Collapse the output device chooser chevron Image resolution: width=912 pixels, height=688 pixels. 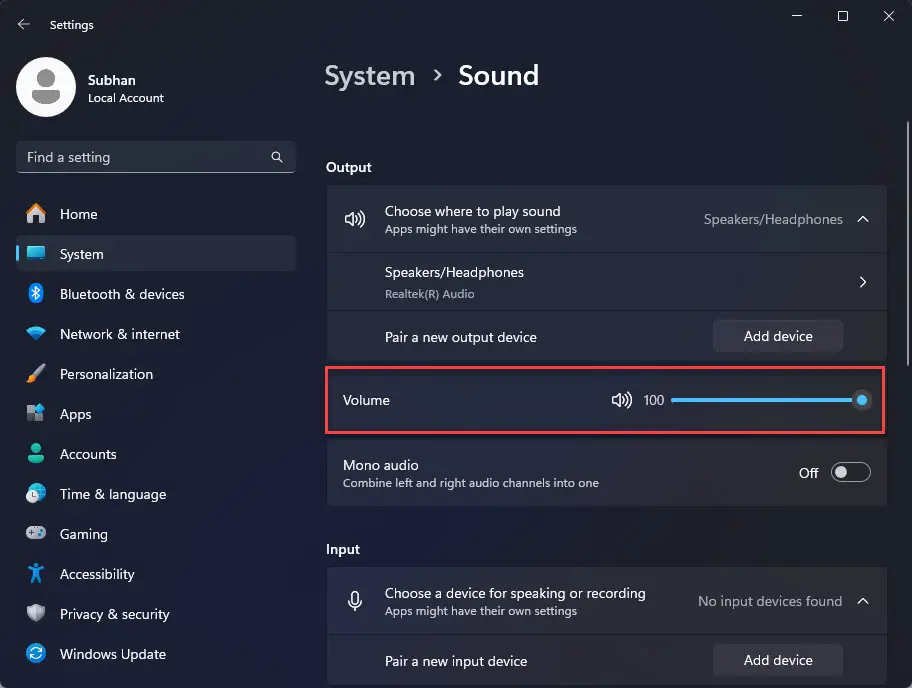(863, 219)
